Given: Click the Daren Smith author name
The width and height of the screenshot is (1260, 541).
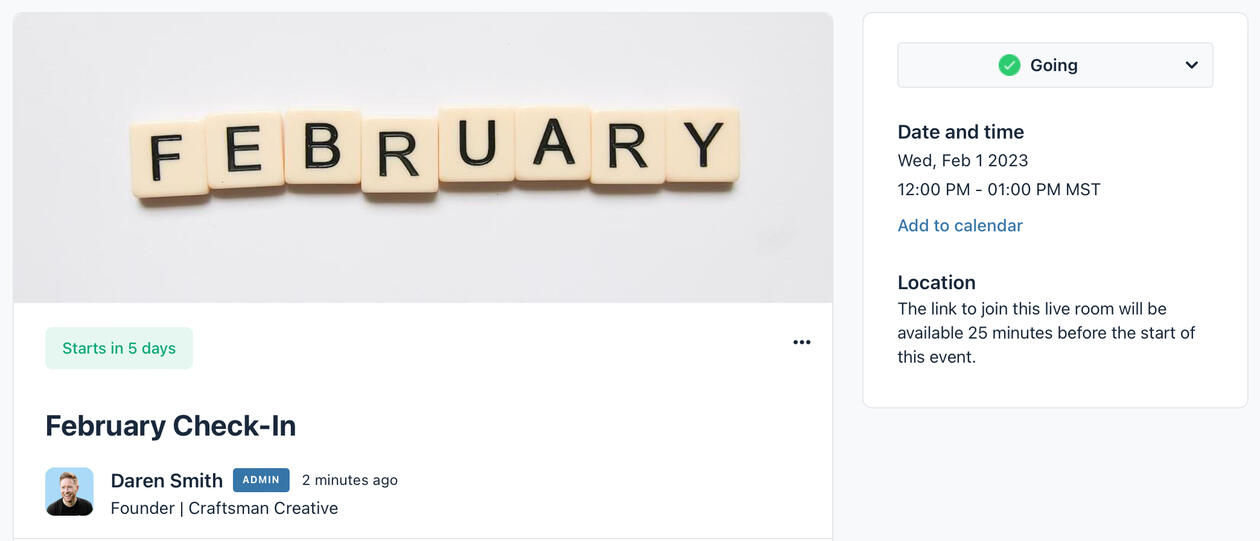Looking at the screenshot, I should tap(166, 480).
